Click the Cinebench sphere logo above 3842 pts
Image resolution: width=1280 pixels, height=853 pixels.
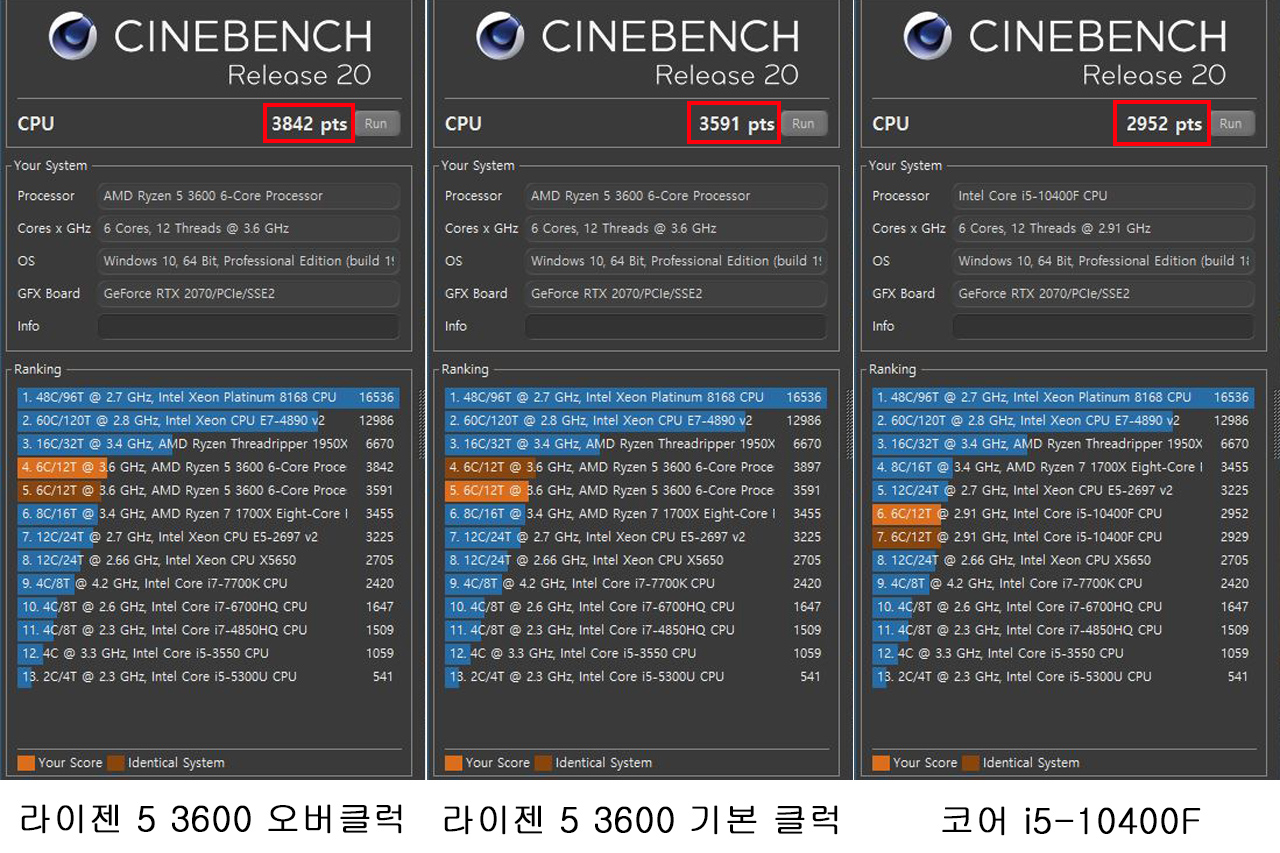click(73, 37)
